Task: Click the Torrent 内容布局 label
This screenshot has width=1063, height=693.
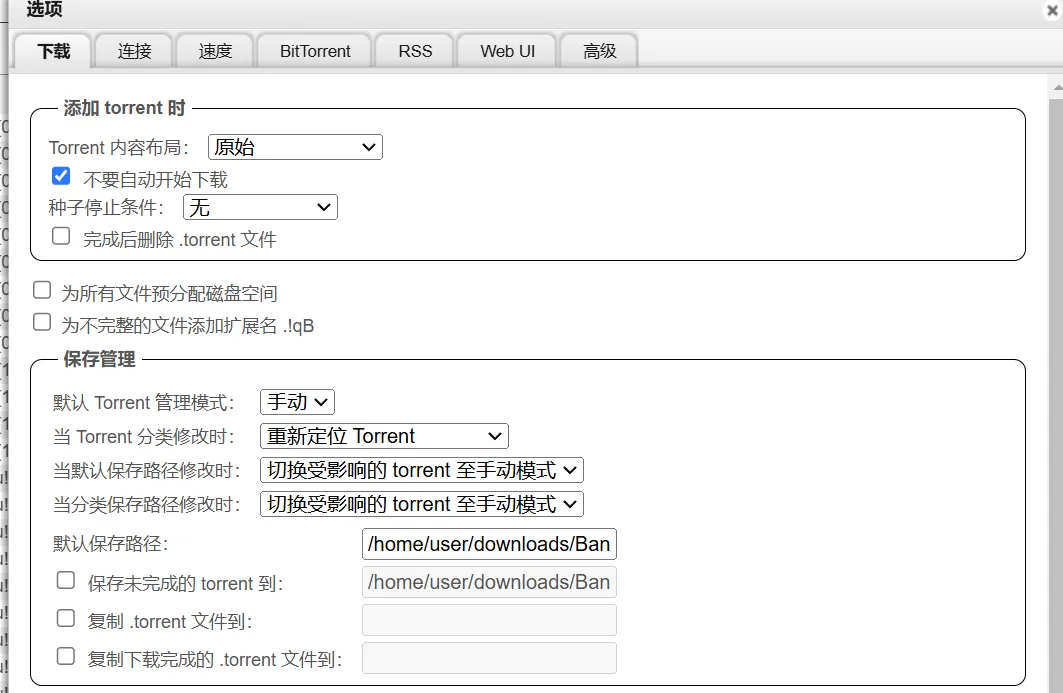Action: pyautogui.click(x=119, y=148)
